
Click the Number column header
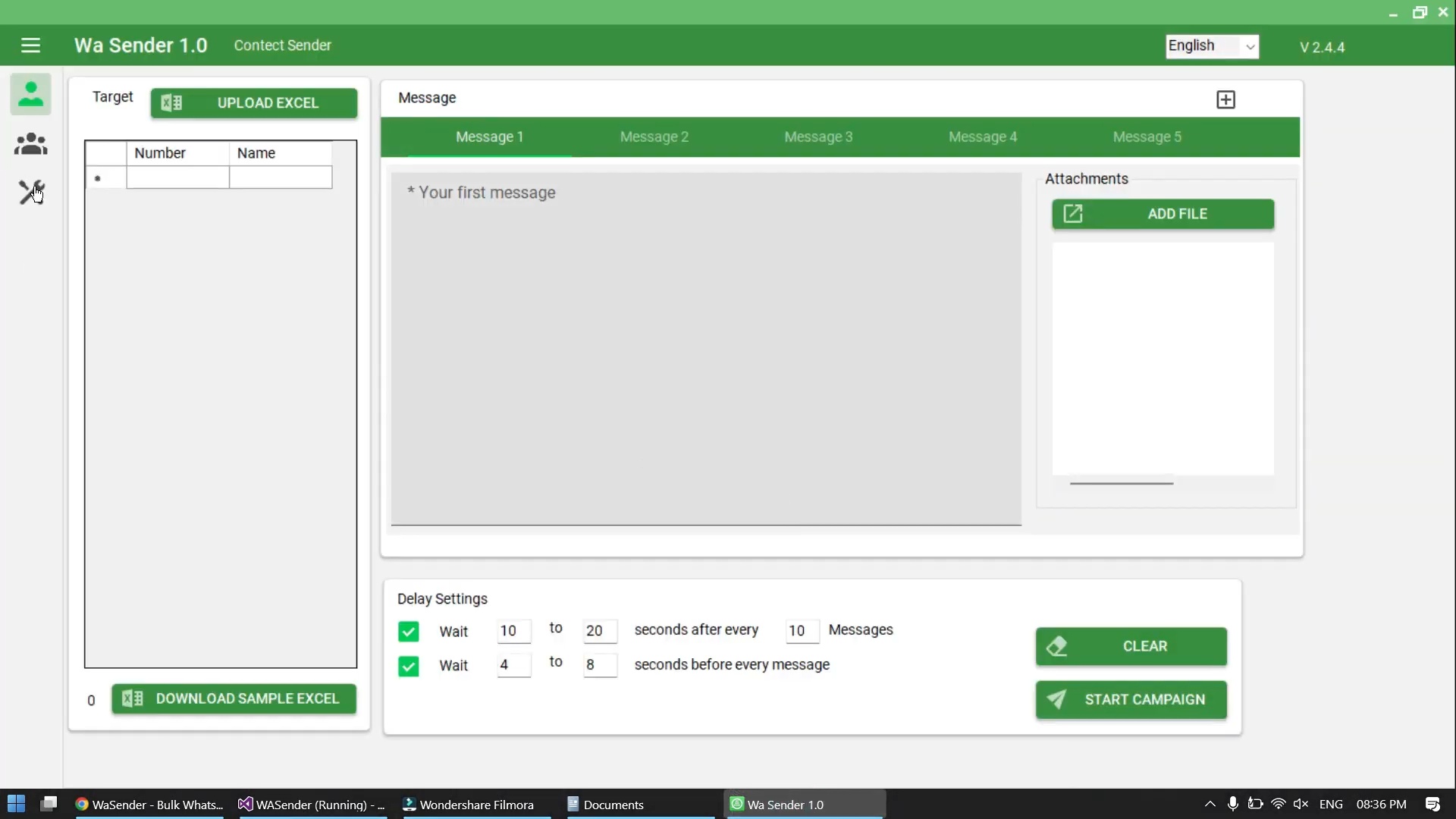[x=177, y=153]
